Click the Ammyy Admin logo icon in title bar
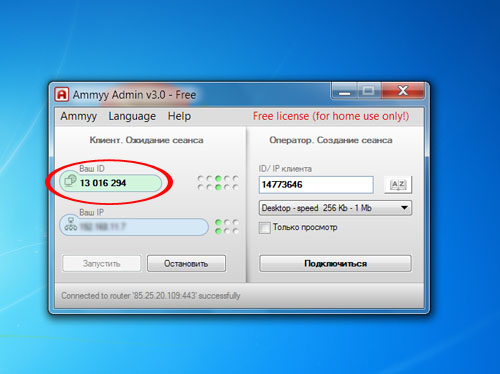This screenshot has height=374, width=500. coord(62,95)
